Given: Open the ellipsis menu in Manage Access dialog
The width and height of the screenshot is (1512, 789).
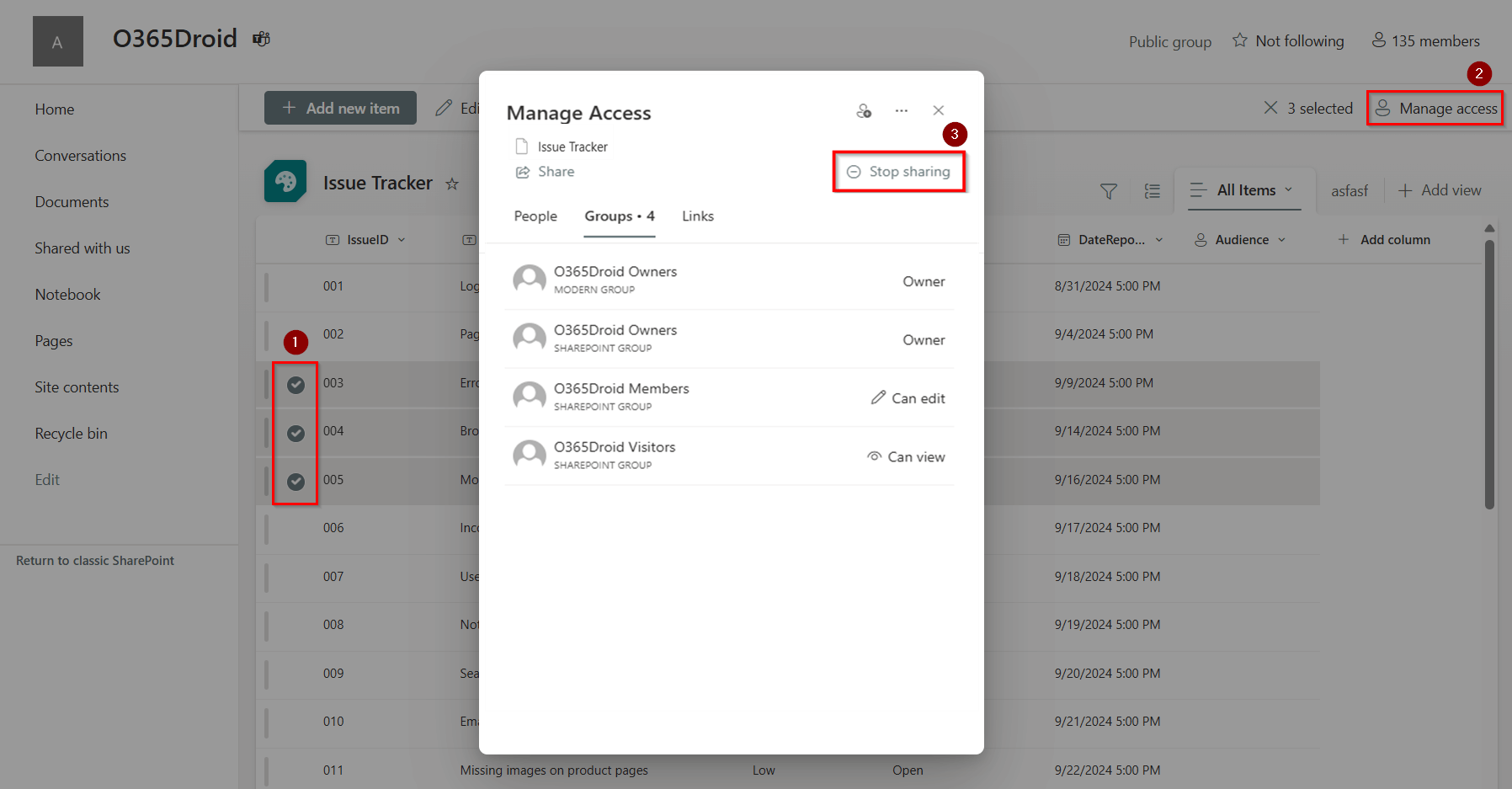Looking at the screenshot, I should coord(901,110).
